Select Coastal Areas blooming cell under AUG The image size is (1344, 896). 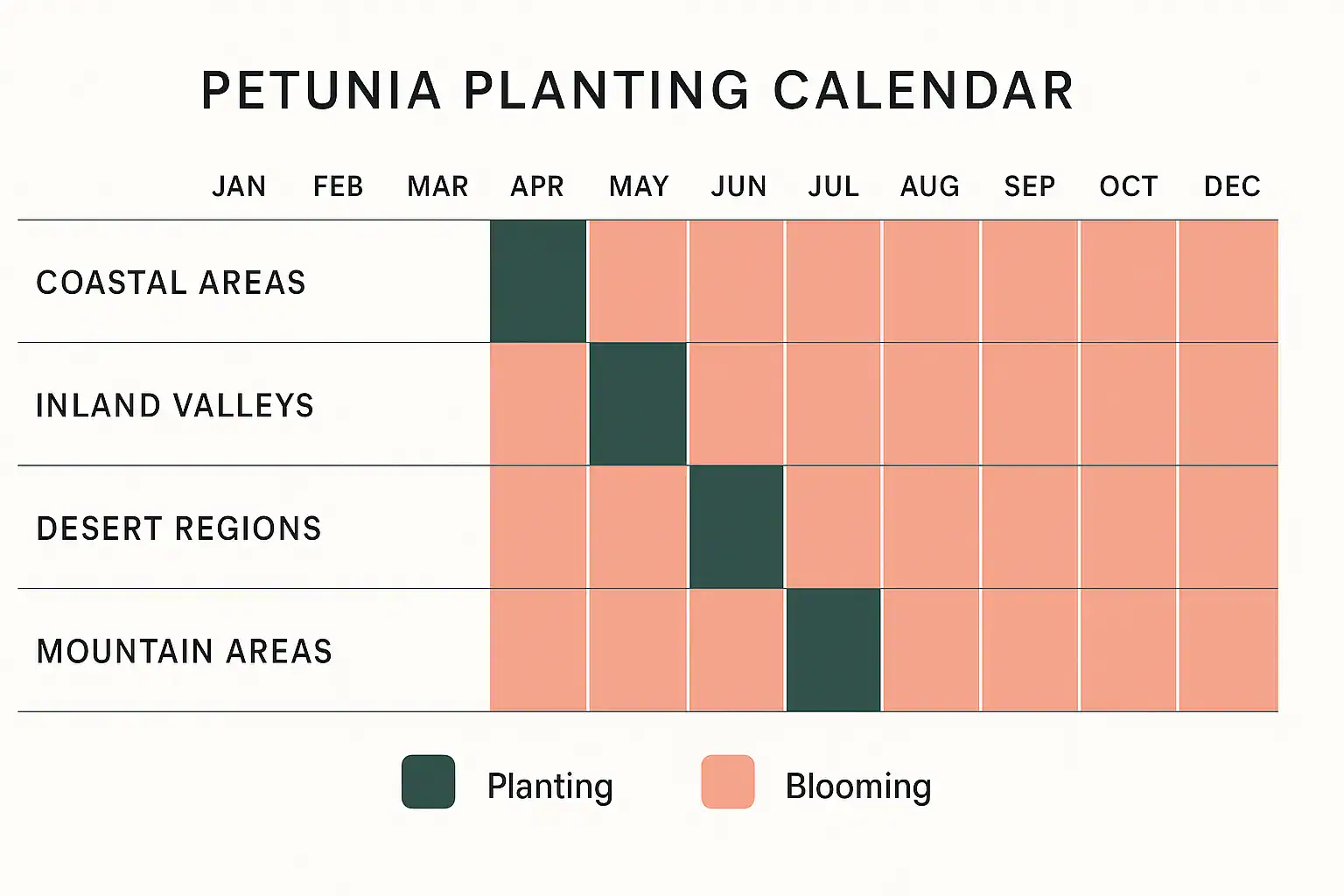click(931, 281)
